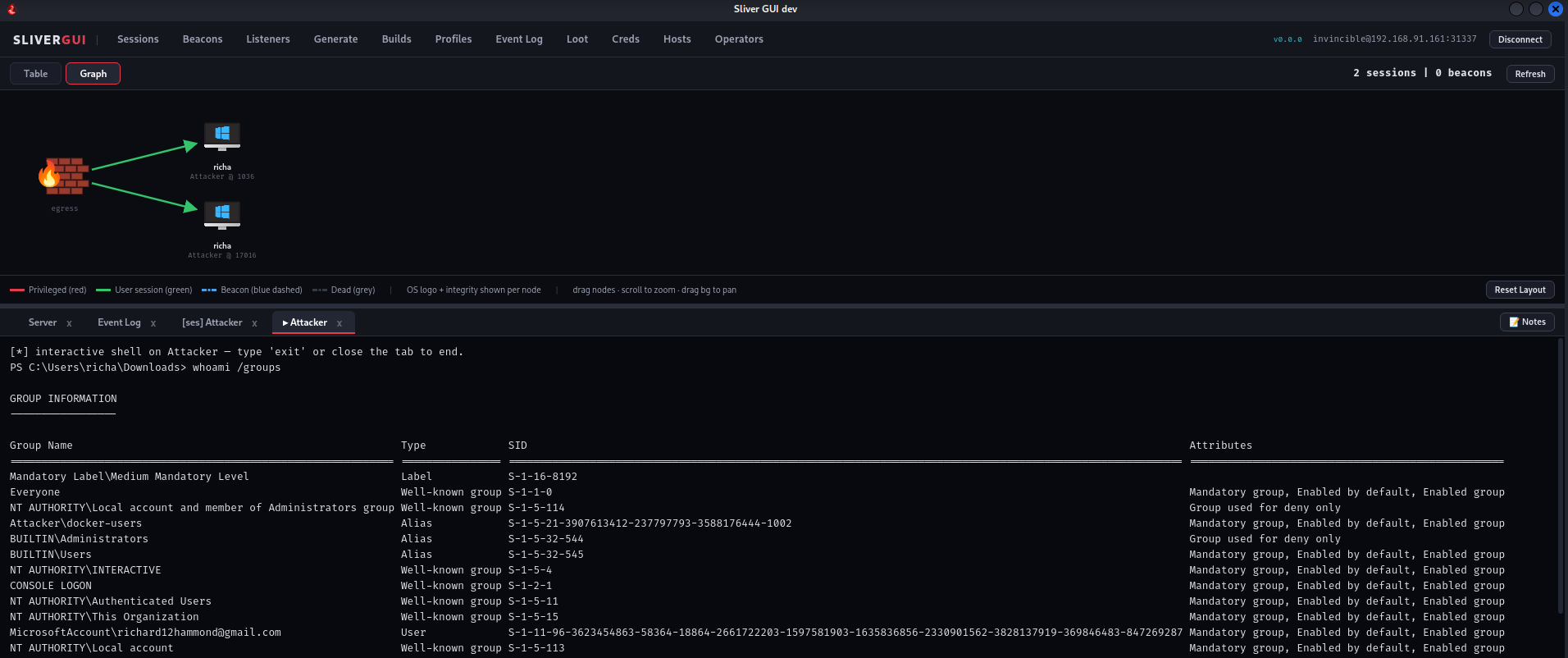
Task: Click the invincible@192.168.91.161:31337 connection text
Action: click(1394, 39)
